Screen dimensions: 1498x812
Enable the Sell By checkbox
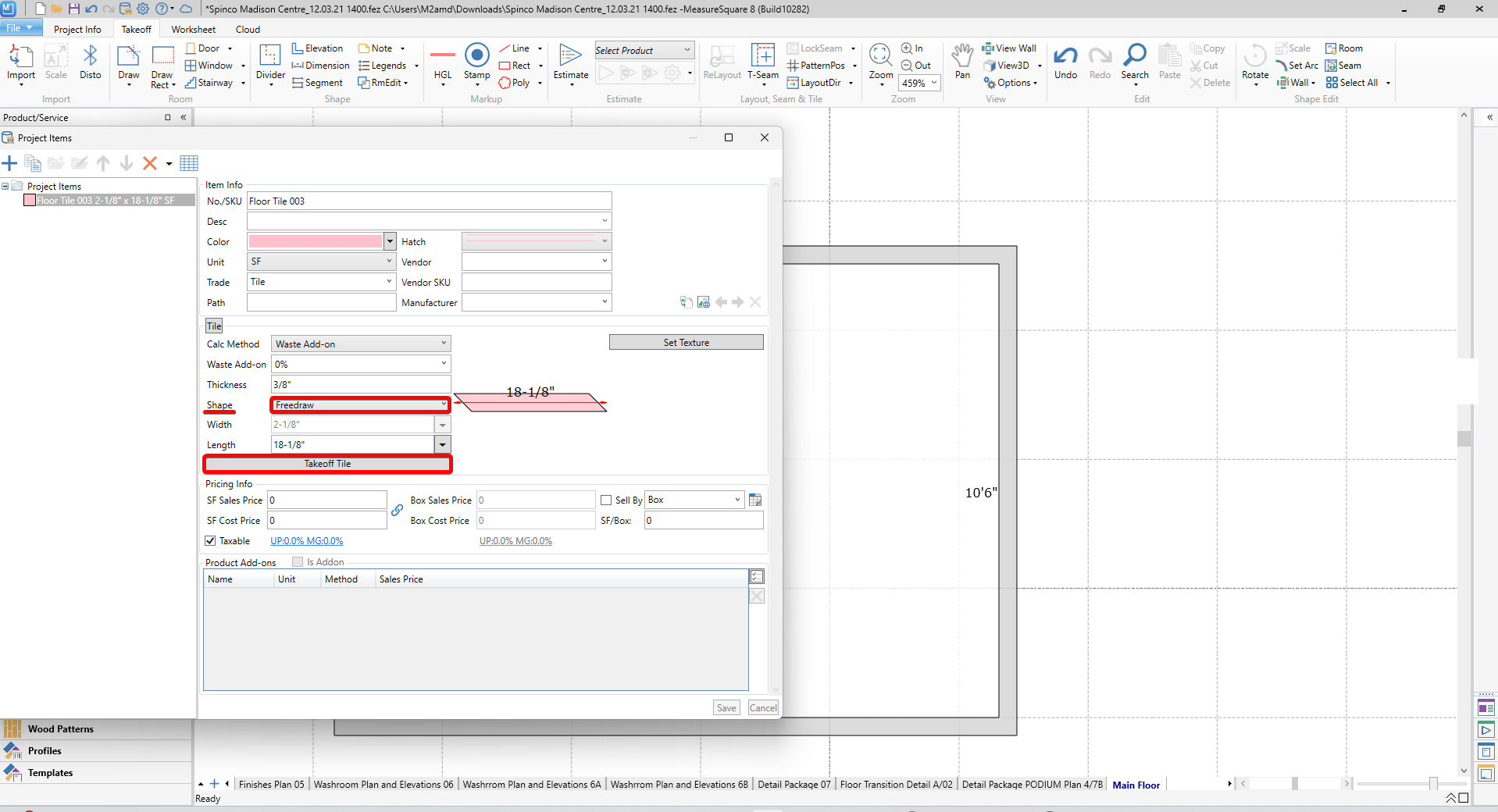[x=606, y=500]
